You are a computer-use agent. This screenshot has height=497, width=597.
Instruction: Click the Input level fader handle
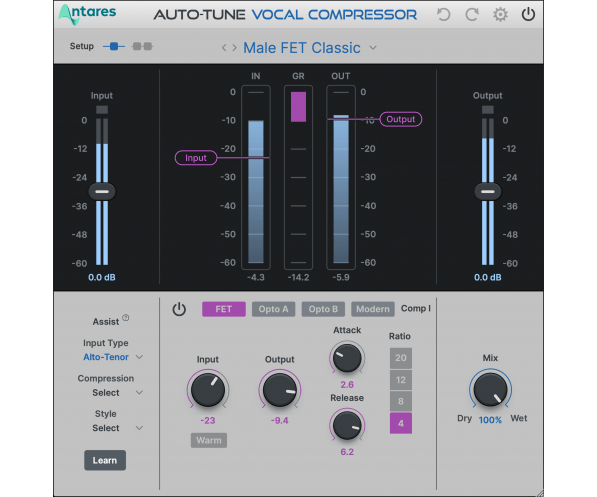(102, 192)
